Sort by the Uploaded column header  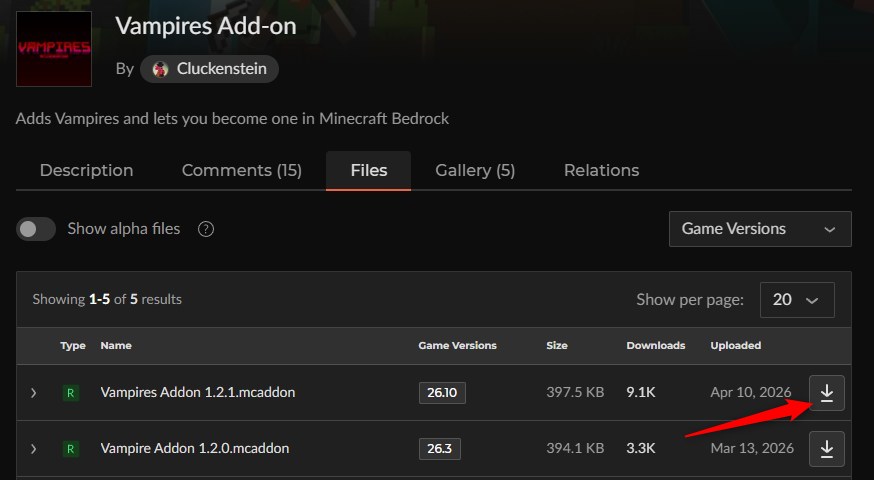[x=736, y=346]
